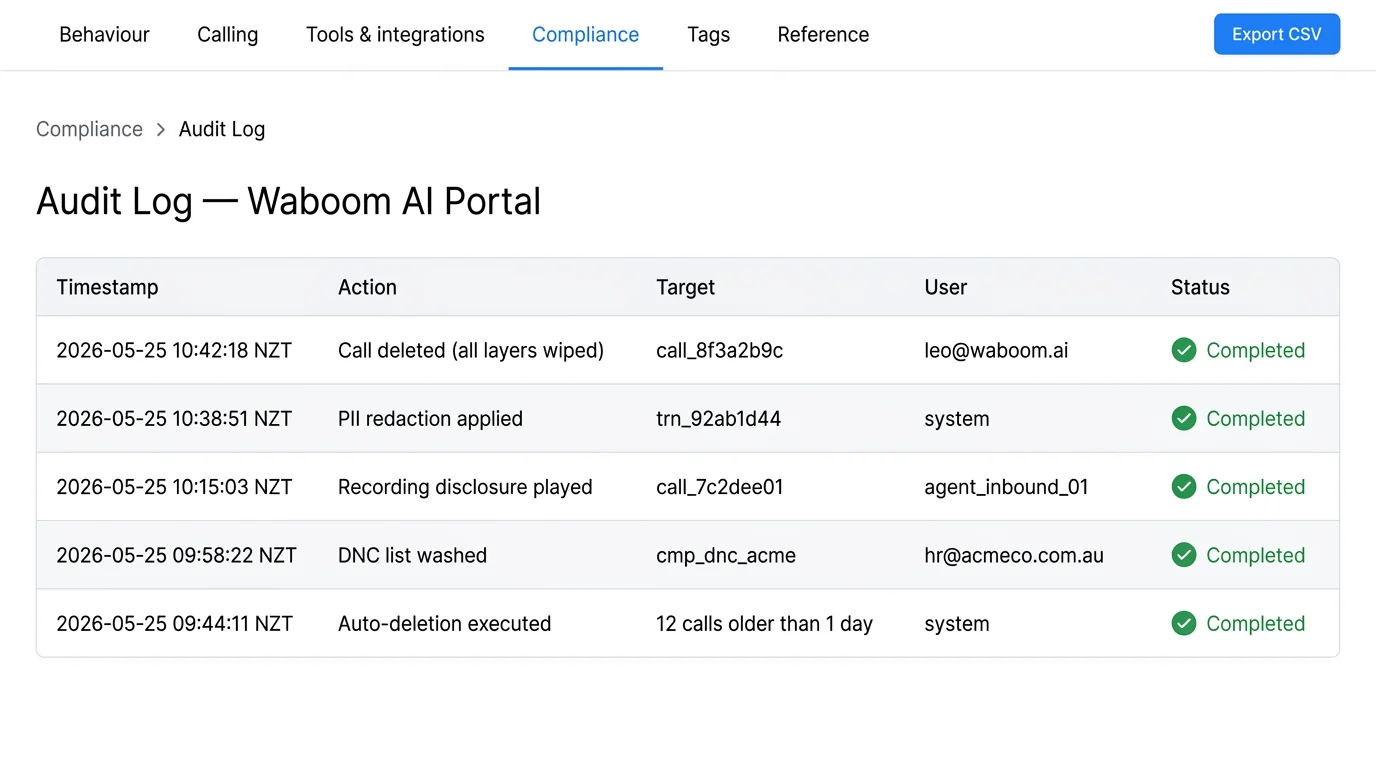This screenshot has height=768, width=1376.
Task: Click the breadcrumb chevron separator after Compliance
Action: click(x=161, y=130)
